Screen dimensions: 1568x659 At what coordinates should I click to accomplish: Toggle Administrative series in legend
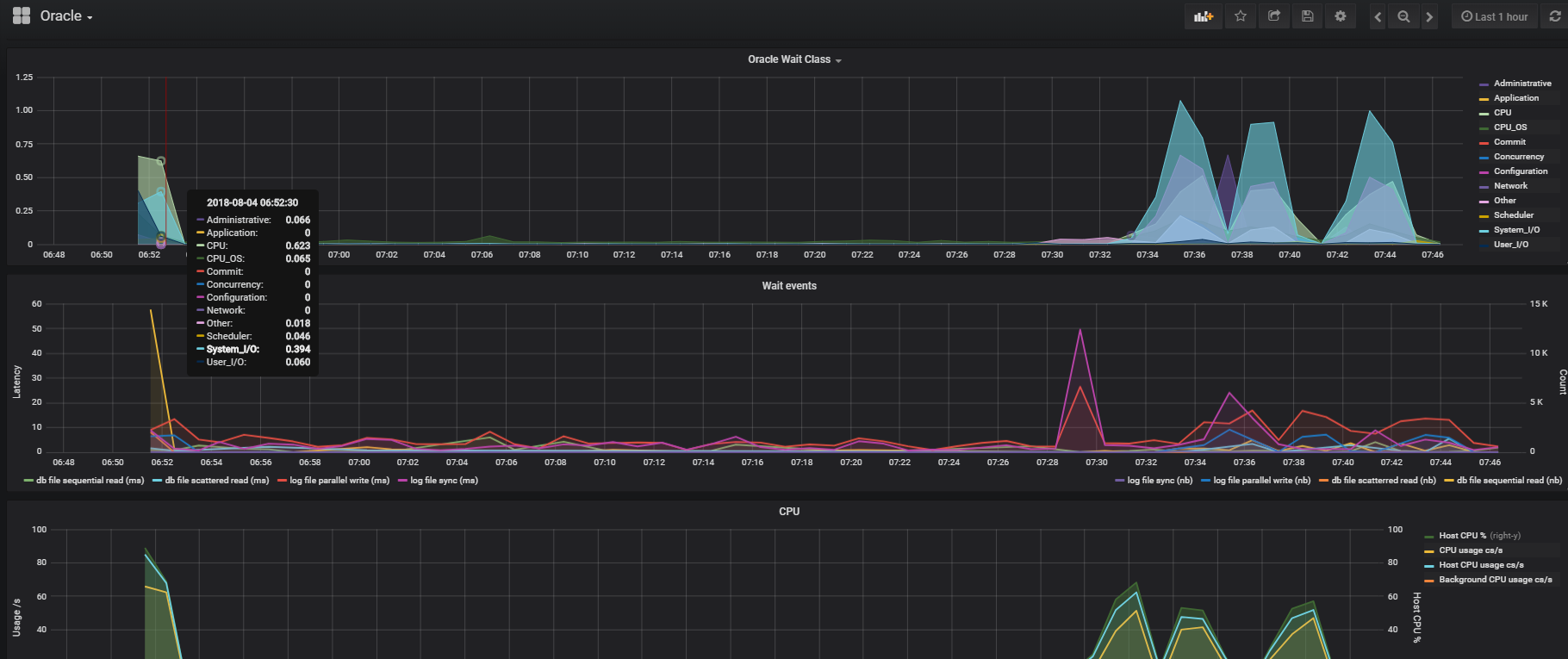[x=1522, y=84]
